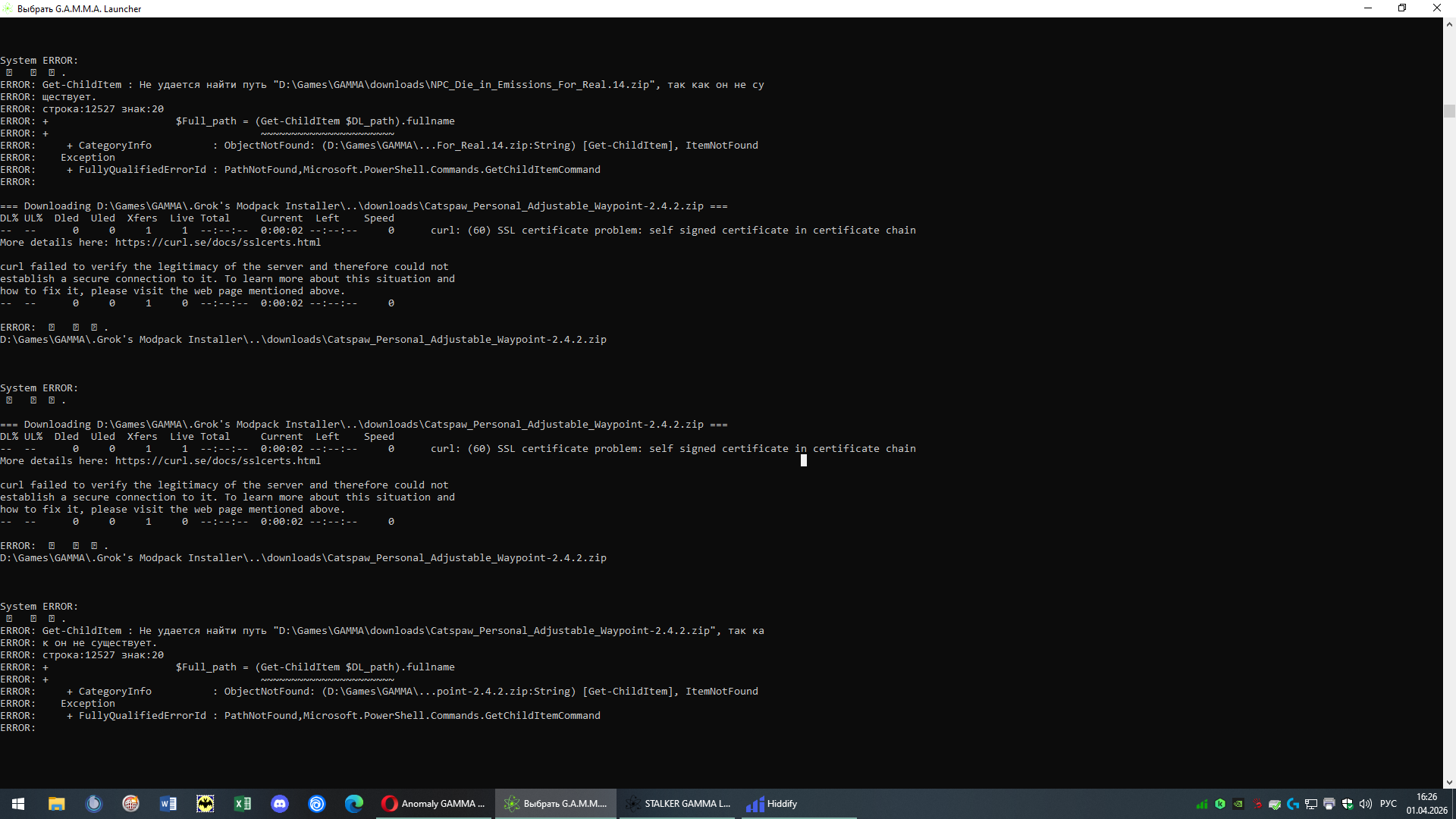Image resolution: width=1456 pixels, height=819 pixels.
Task: Open Logitech G HUB tray icon
Action: 1293,804
